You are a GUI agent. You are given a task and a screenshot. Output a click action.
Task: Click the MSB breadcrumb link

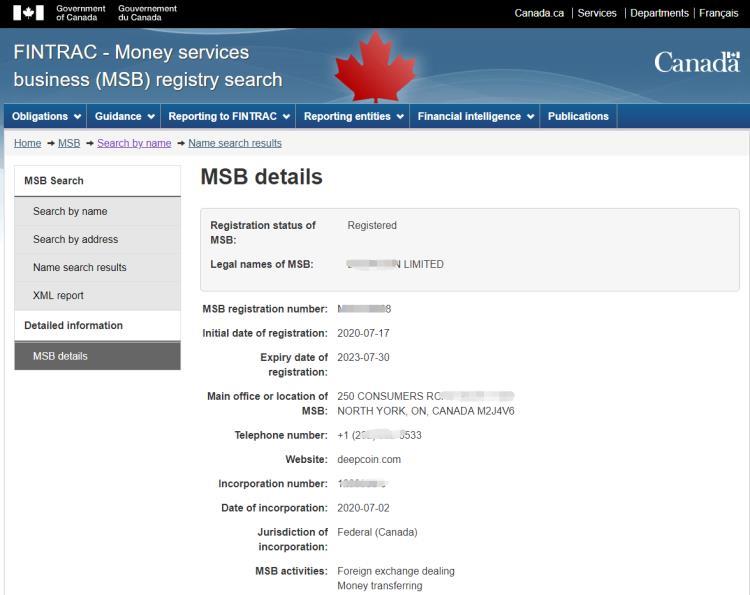69,143
